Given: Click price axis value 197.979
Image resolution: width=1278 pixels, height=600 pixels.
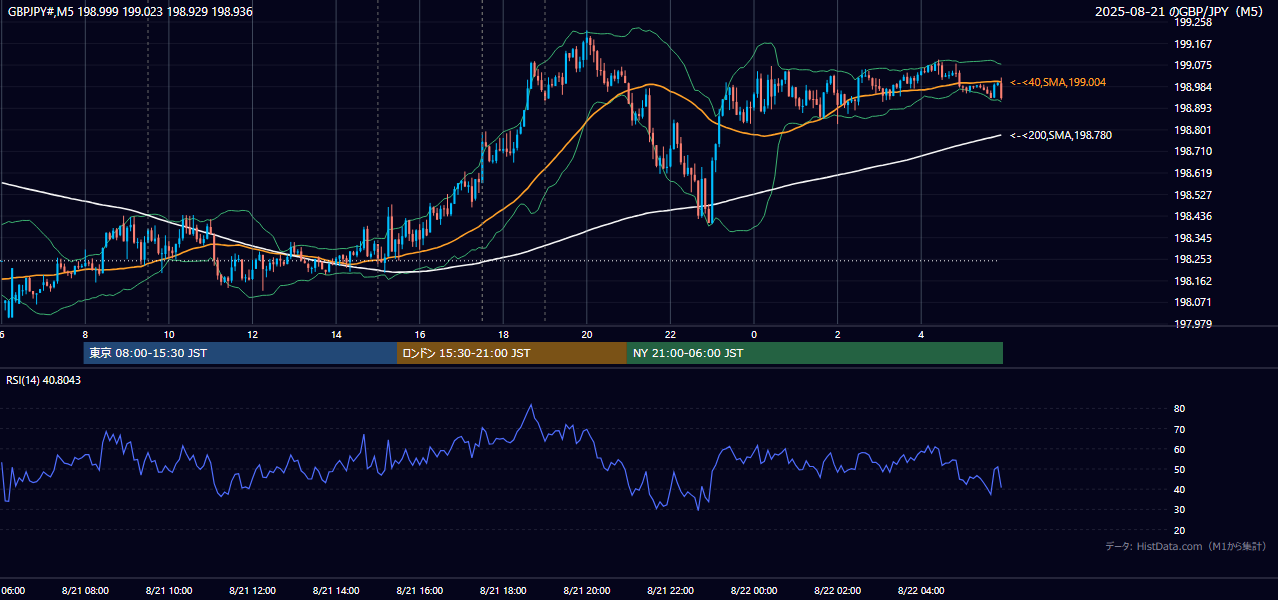Looking at the screenshot, I should pos(1193,324).
